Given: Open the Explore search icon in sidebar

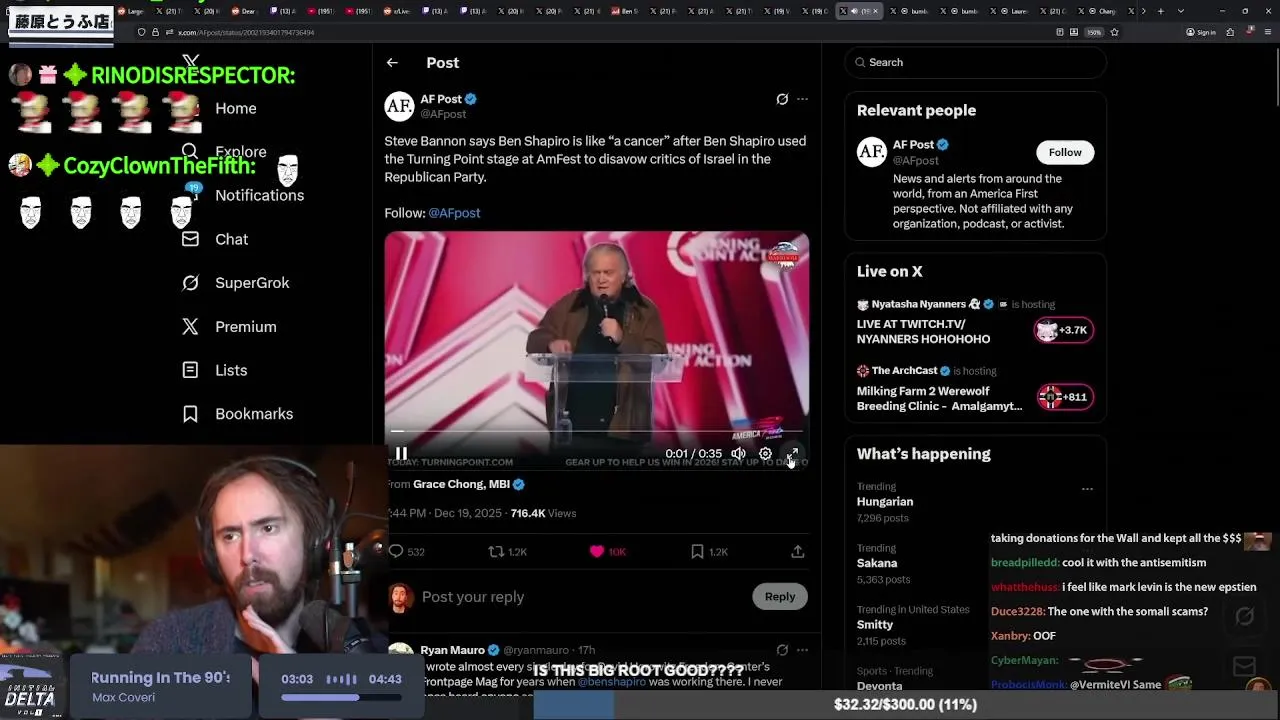Looking at the screenshot, I should coord(190,151).
